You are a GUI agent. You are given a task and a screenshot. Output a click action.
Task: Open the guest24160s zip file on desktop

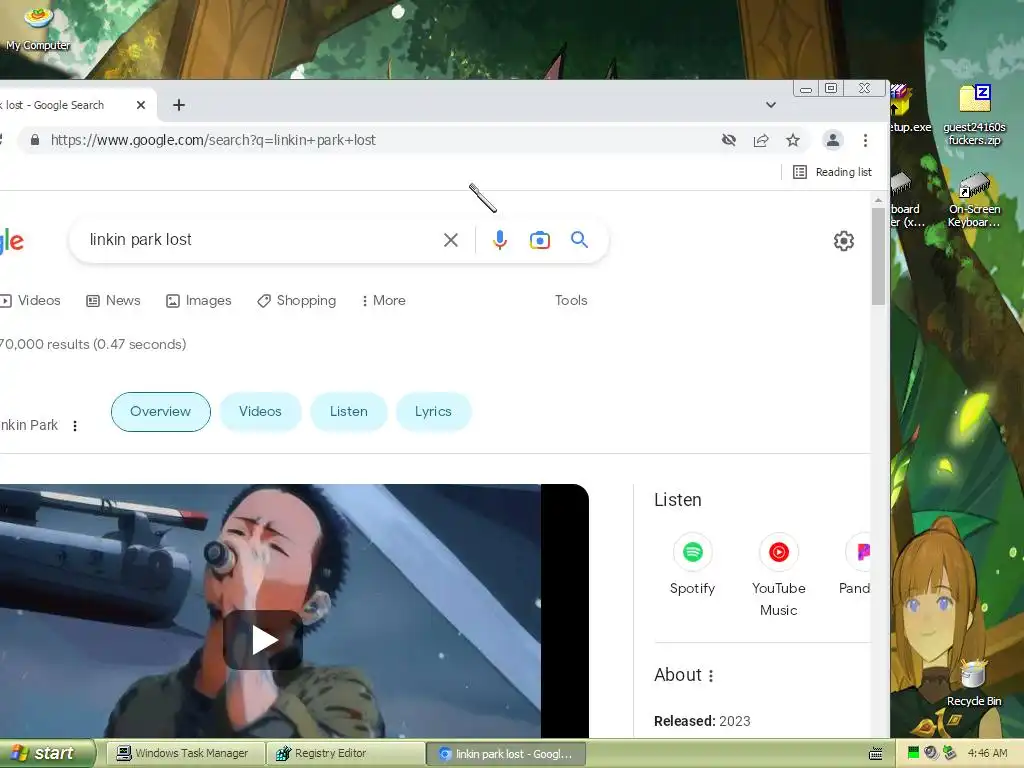click(x=974, y=115)
